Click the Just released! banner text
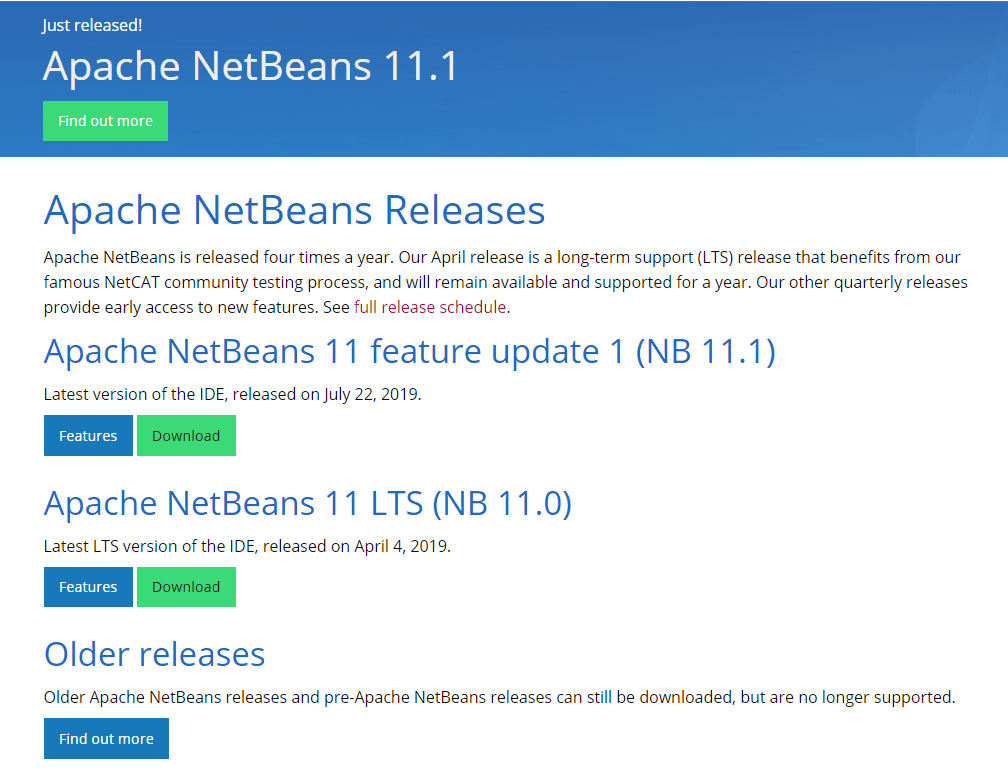The width and height of the screenshot is (1008, 780). click(x=92, y=25)
